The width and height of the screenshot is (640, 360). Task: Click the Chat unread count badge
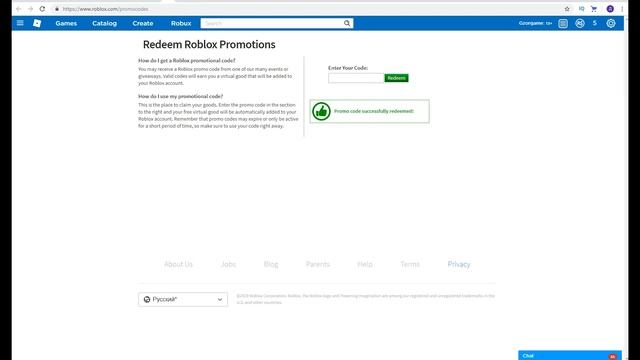612,356
